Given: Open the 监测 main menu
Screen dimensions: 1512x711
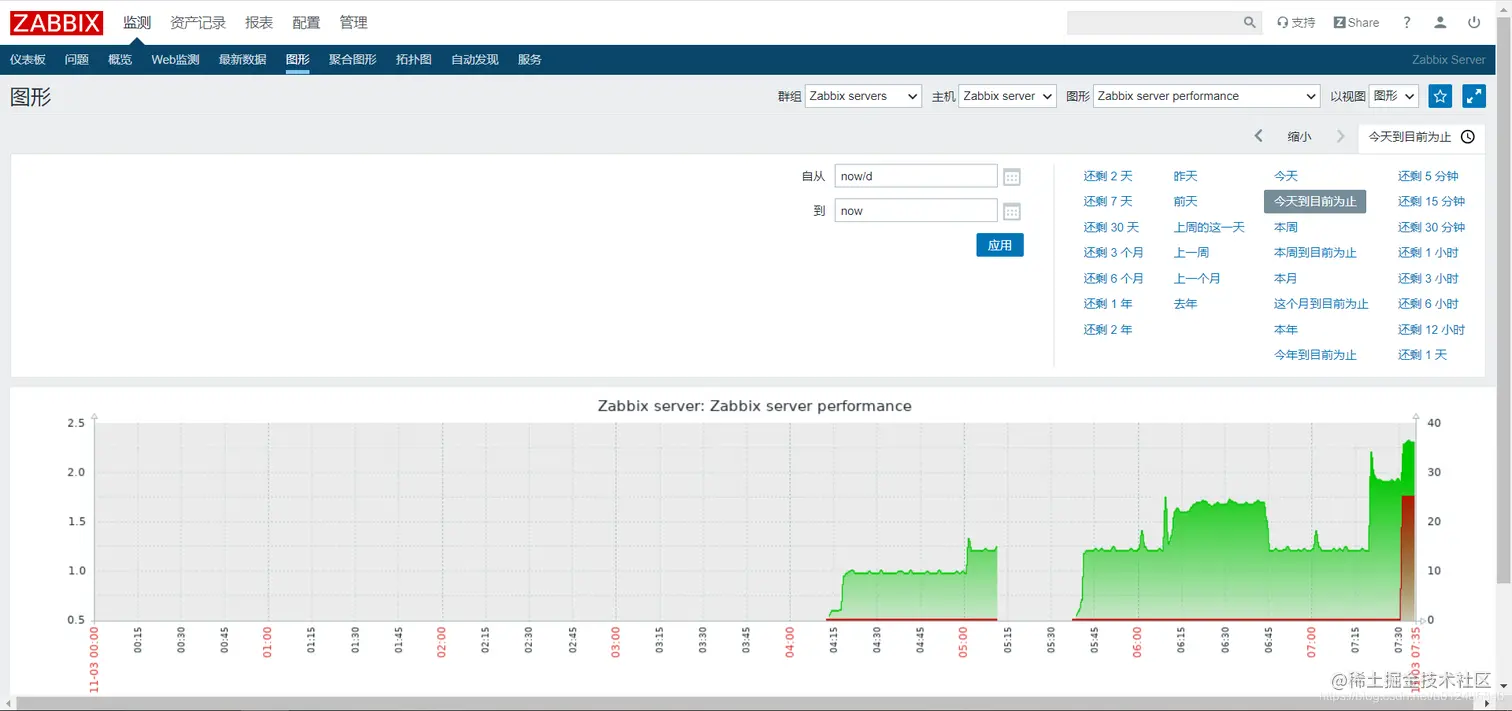Looking at the screenshot, I should click(137, 22).
